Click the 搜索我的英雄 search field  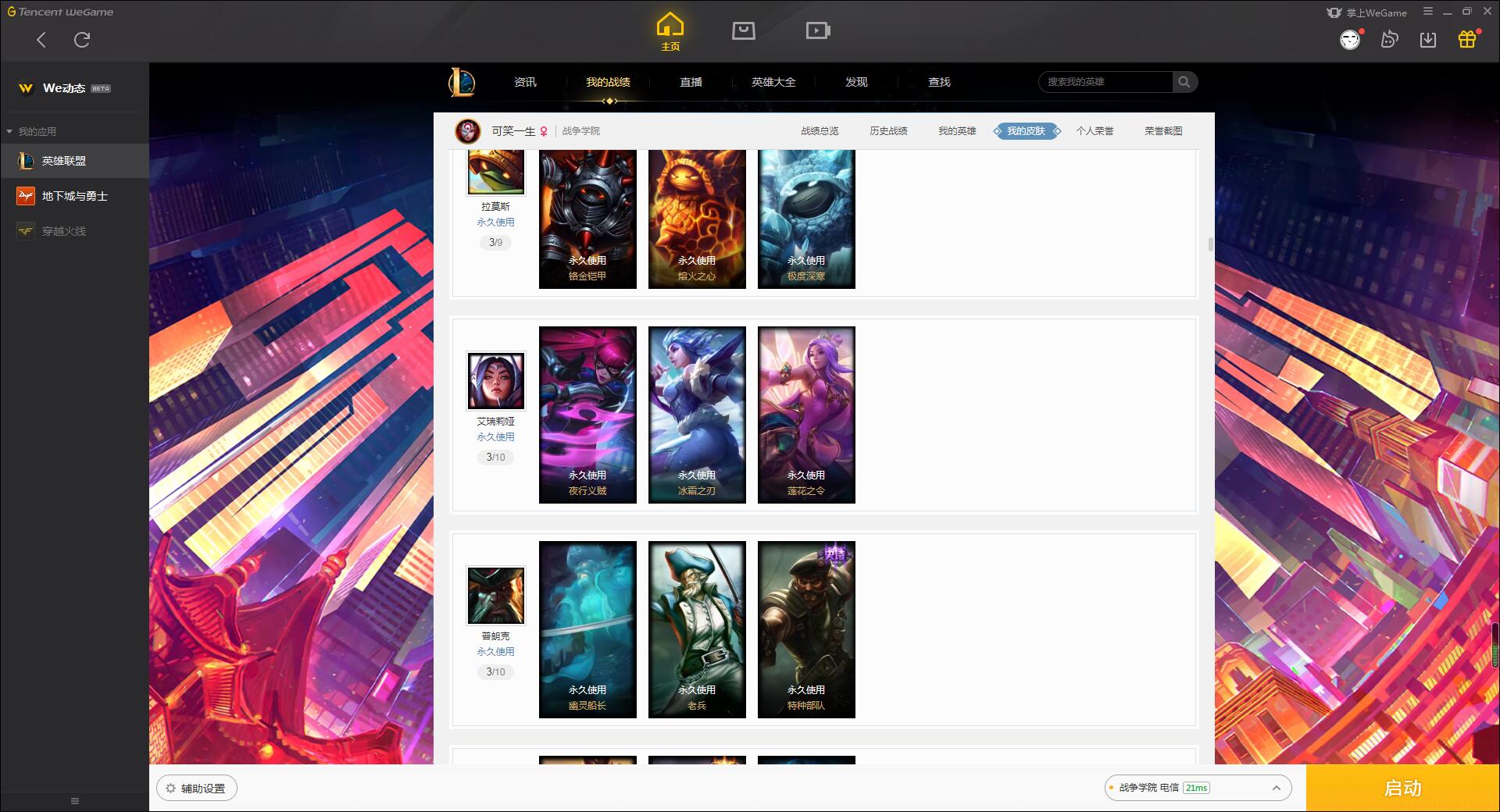click(x=1105, y=82)
